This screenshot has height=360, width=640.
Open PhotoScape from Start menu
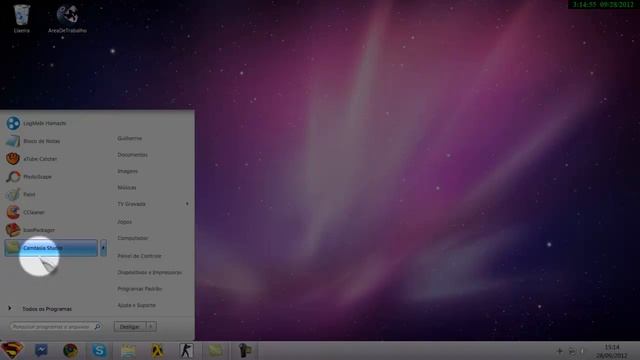tap(51, 177)
